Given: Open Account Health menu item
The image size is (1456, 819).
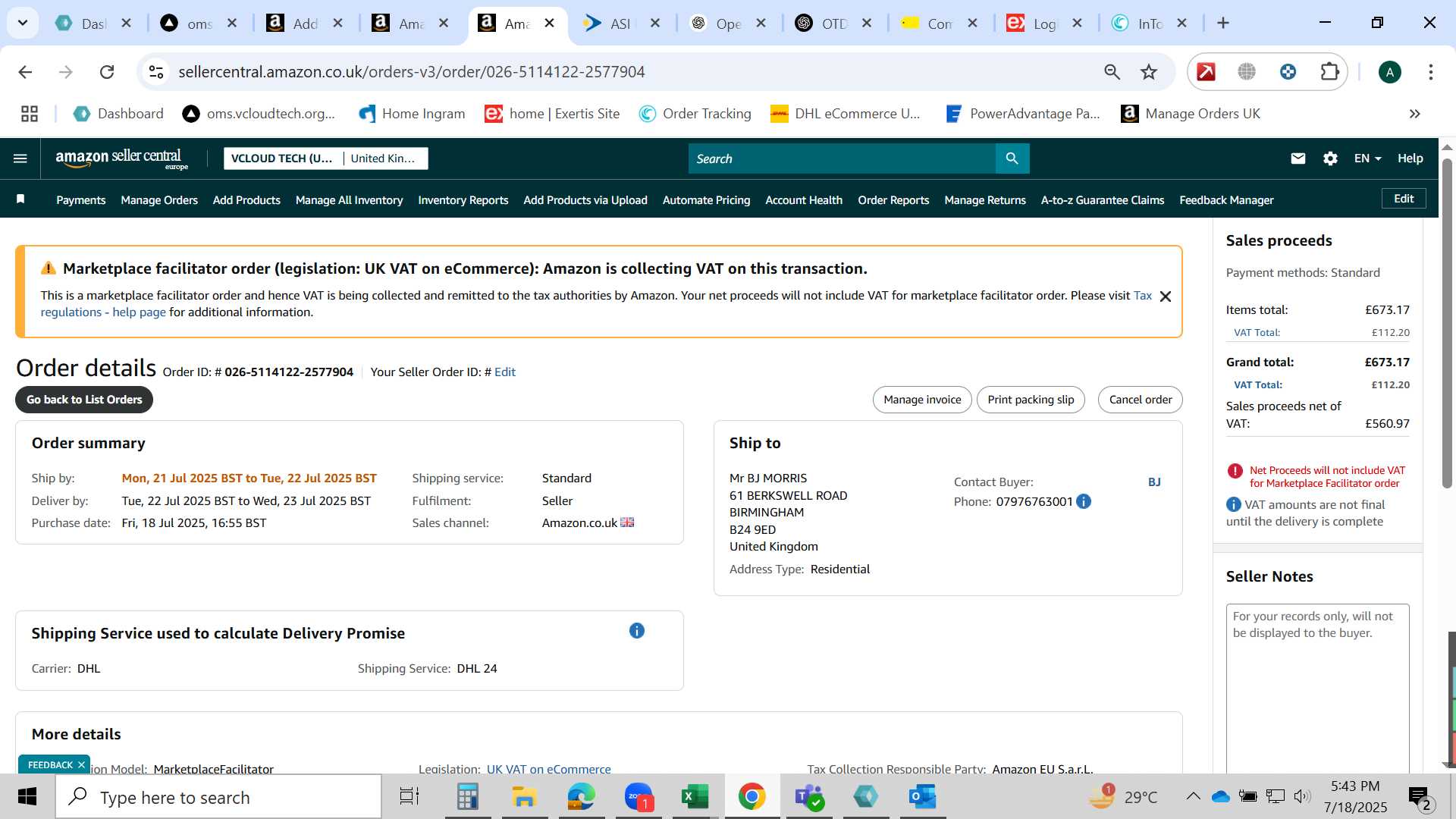Looking at the screenshot, I should coord(804,200).
